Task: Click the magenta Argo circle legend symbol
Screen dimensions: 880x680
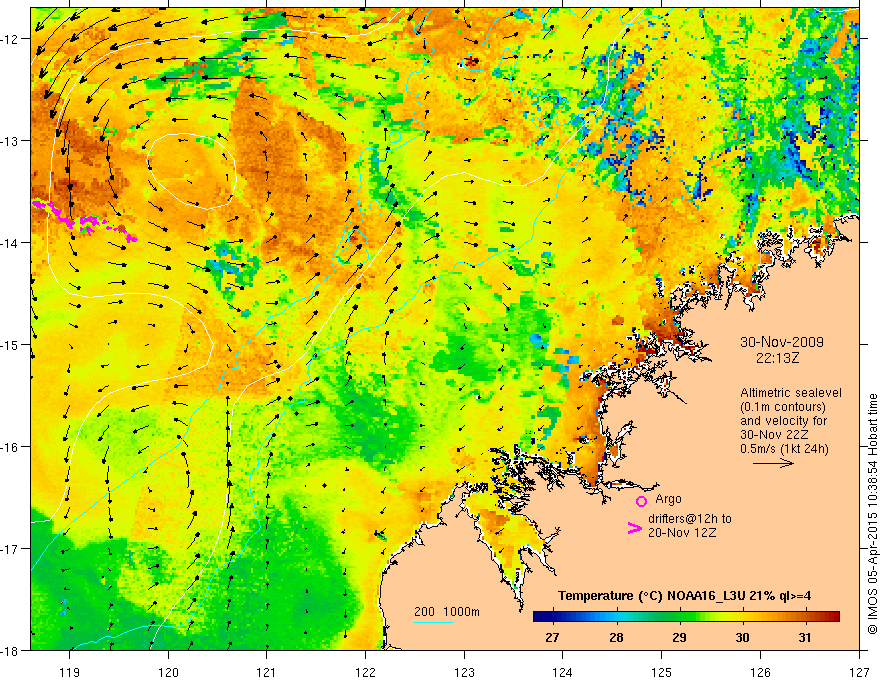Action: tap(641, 501)
